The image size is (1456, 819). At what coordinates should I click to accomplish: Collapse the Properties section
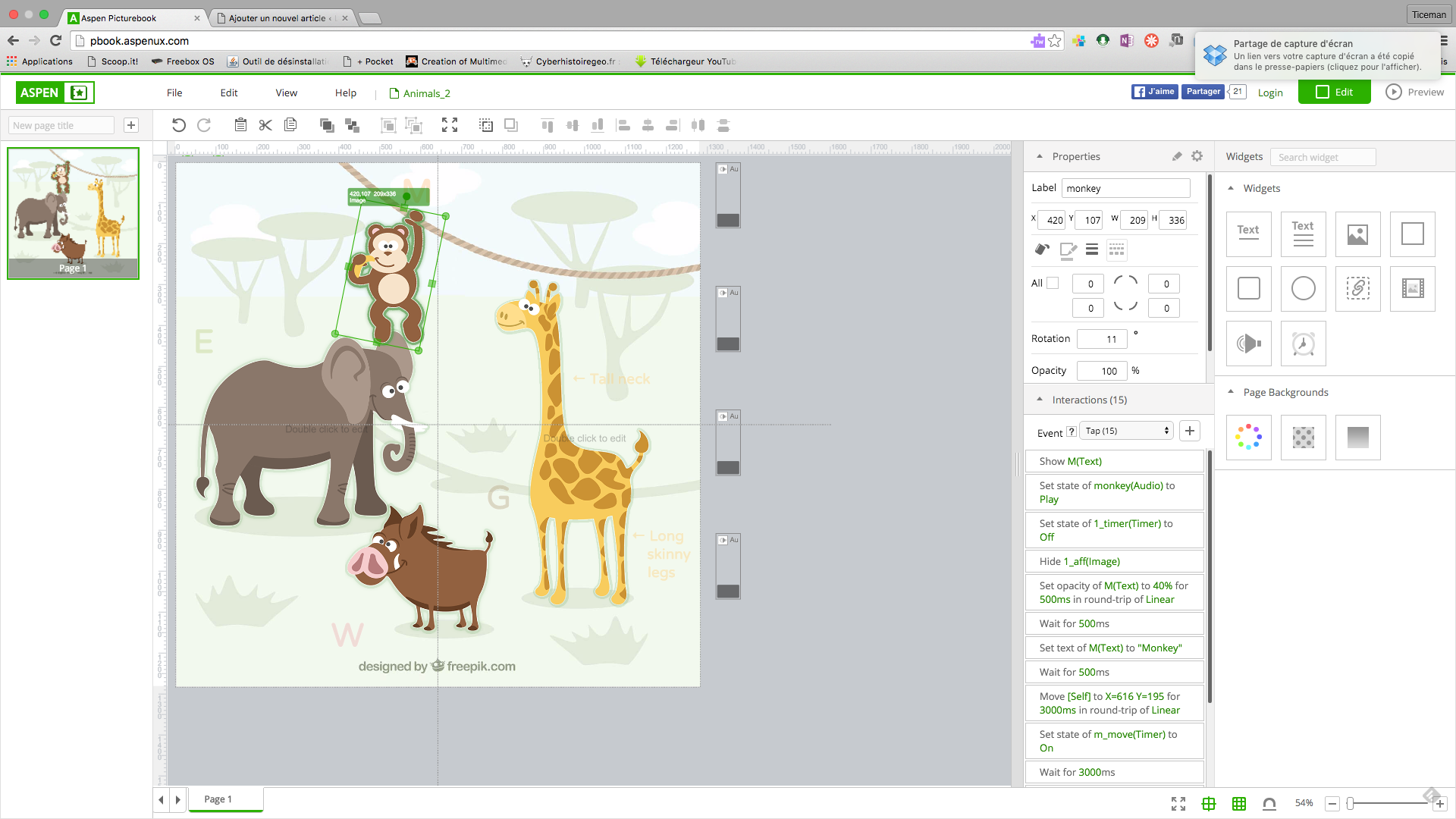coord(1040,156)
